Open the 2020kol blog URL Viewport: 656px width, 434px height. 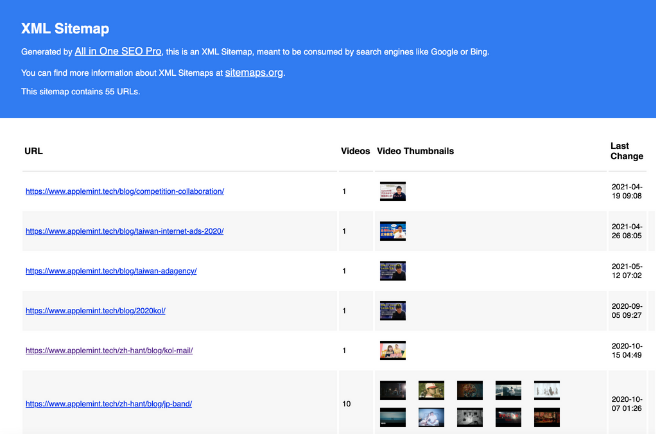(95, 311)
